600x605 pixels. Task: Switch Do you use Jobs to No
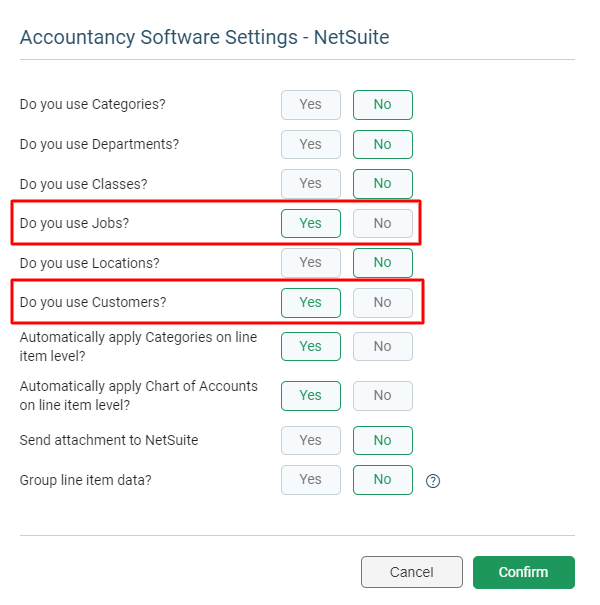383,223
